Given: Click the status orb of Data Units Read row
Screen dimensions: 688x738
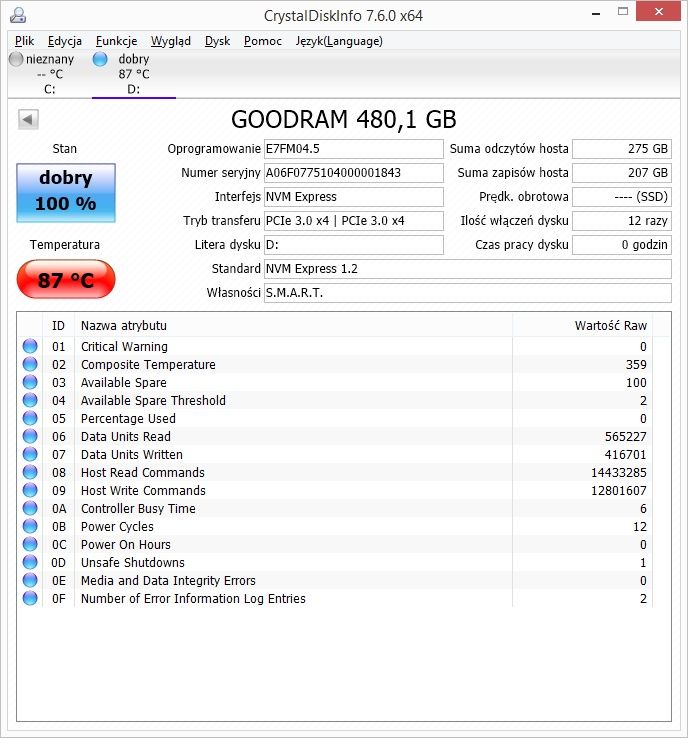Looking at the screenshot, I should [30, 436].
